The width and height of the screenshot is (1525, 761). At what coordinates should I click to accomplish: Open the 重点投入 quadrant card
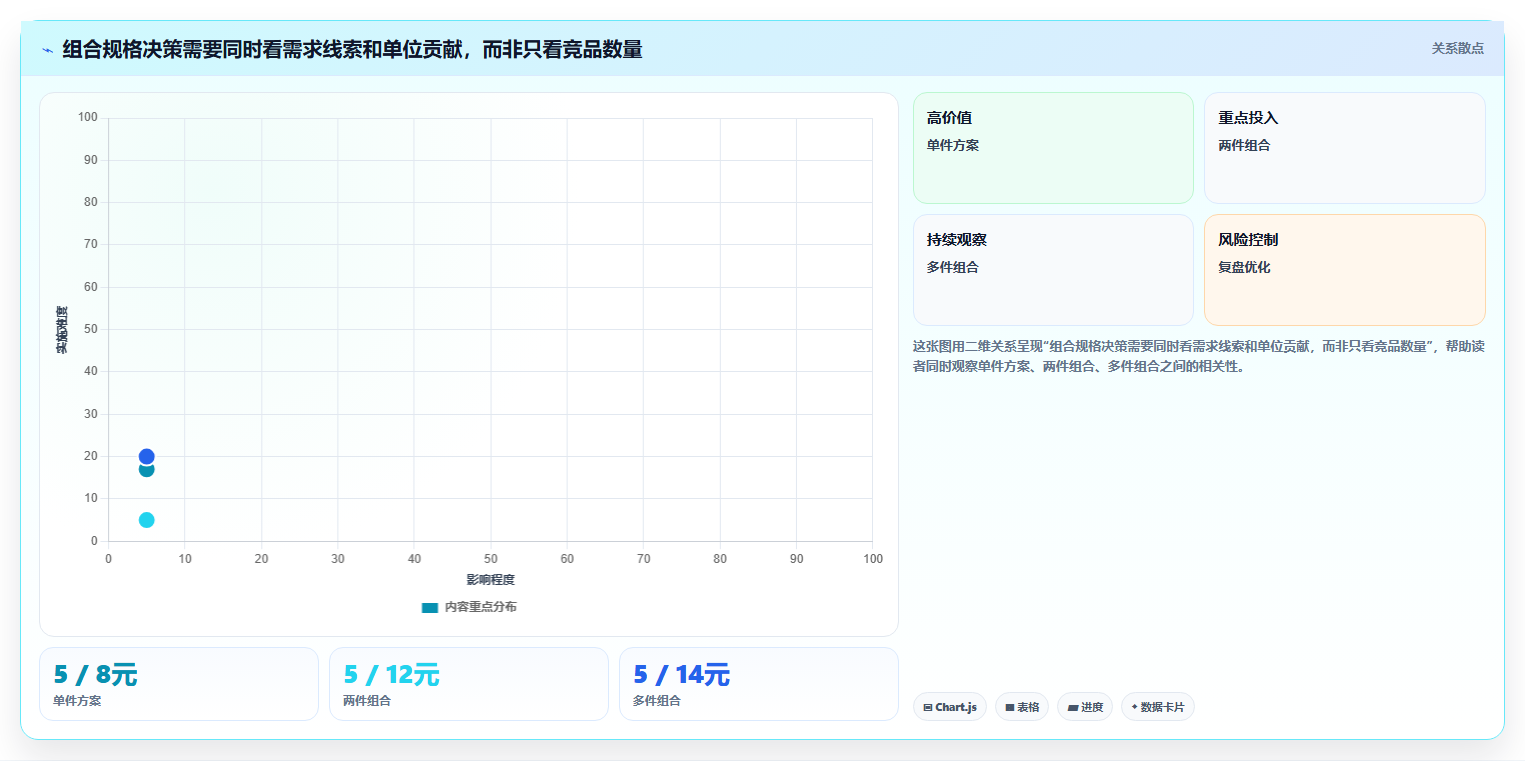1344,148
